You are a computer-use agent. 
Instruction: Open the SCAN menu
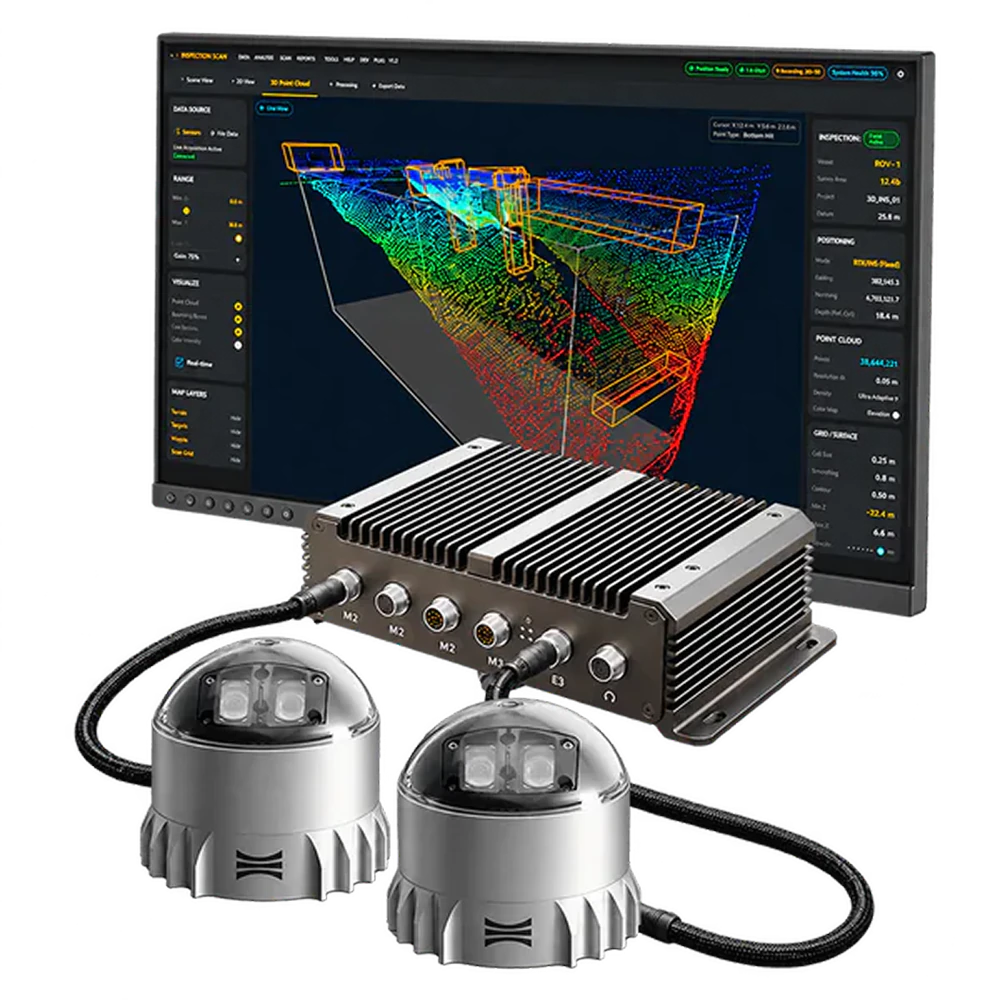pos(285,59)
